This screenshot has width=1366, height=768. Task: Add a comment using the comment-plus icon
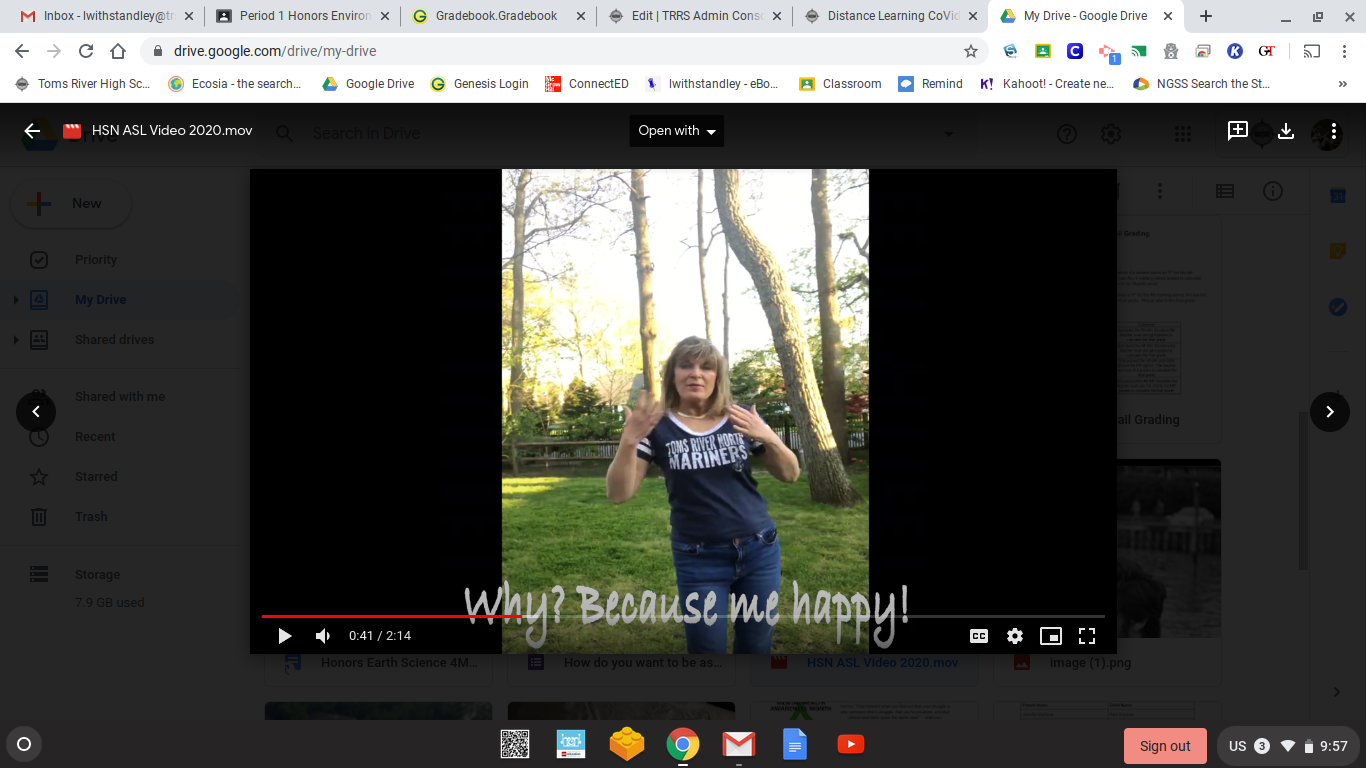coord(1238,131)
